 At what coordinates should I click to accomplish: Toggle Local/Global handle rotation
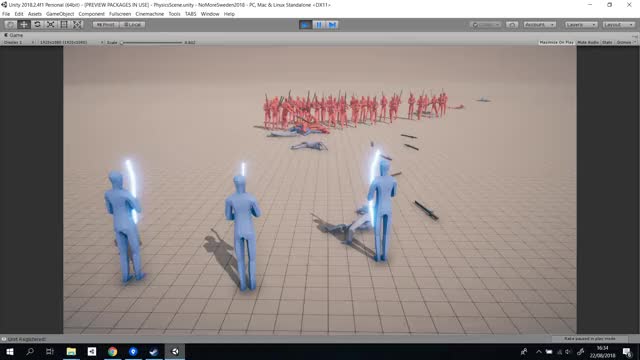tap(132, 24)
